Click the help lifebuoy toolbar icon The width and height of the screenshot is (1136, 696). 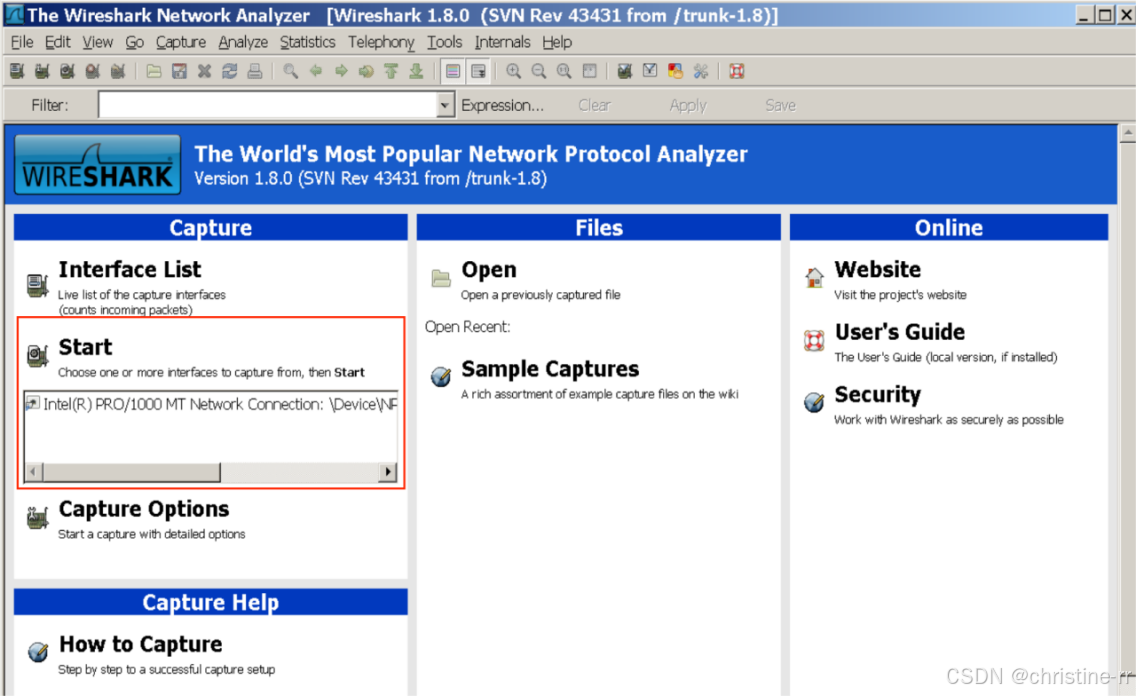click(737, 71)
